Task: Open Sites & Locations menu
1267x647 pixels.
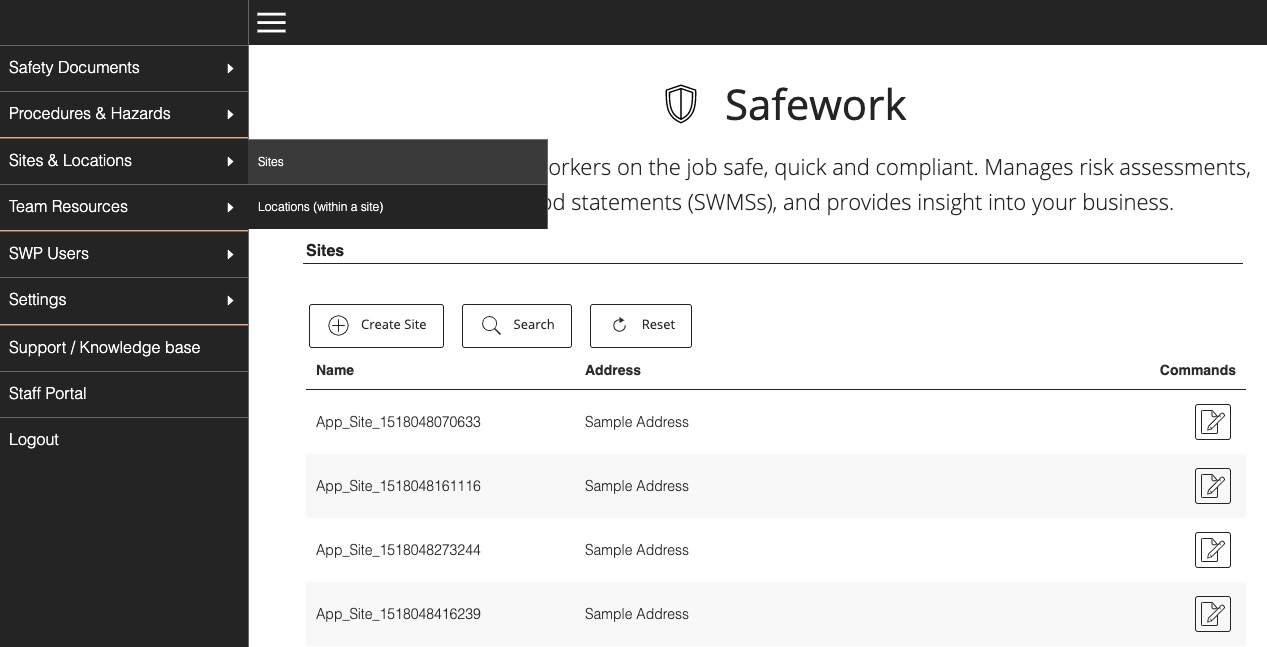Action: tap(124, 161)
